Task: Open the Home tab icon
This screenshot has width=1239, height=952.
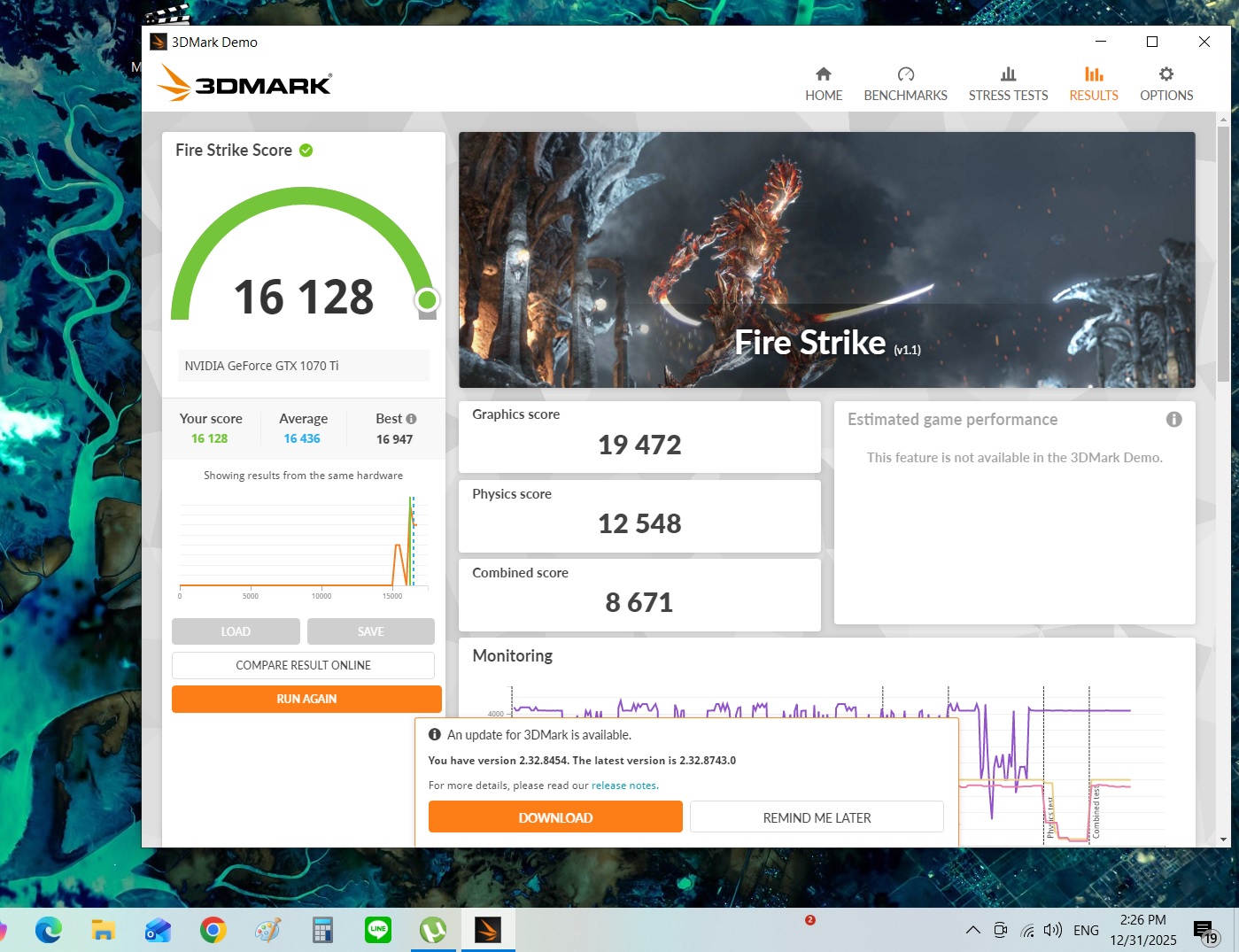Action: [x=823, y=74]
